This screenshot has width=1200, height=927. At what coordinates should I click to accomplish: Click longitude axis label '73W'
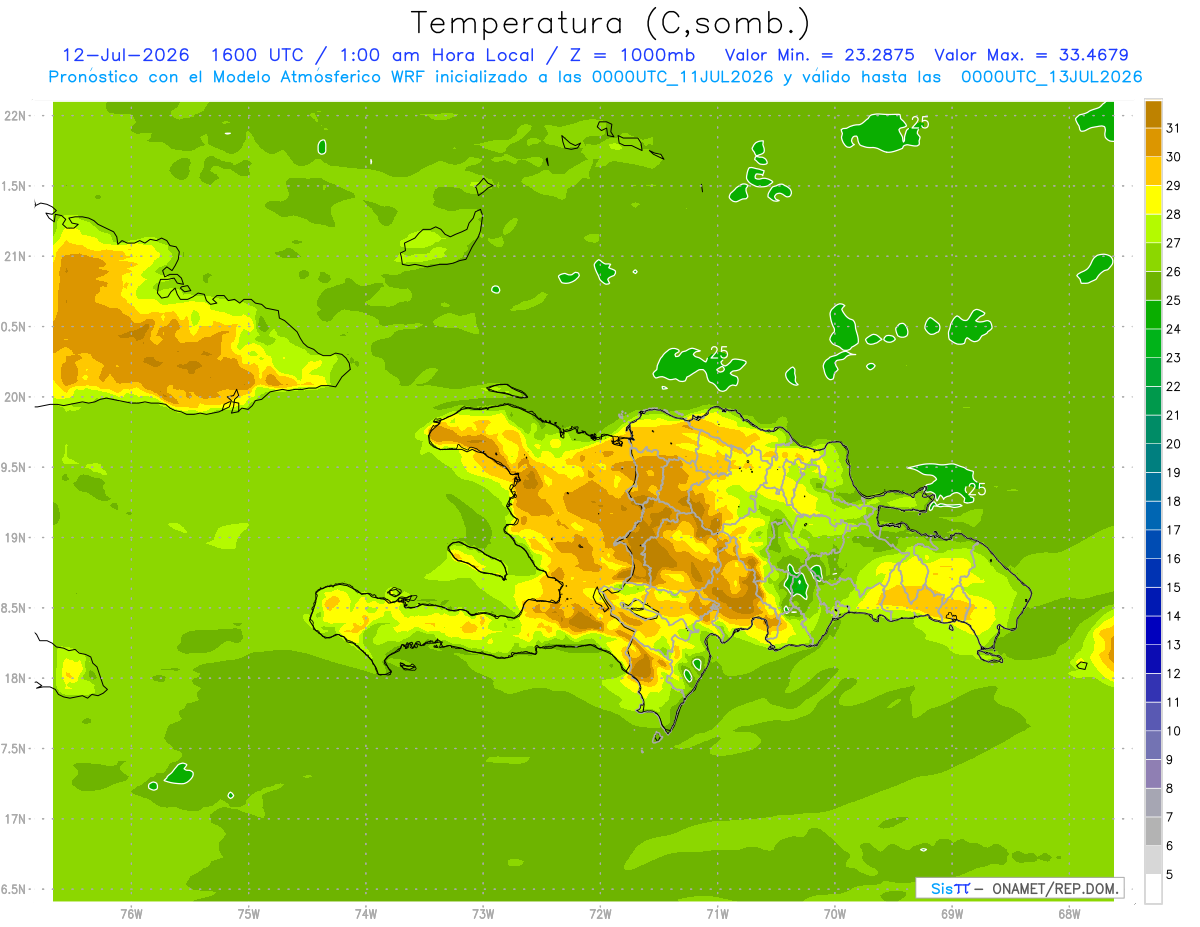click(483, 913)
